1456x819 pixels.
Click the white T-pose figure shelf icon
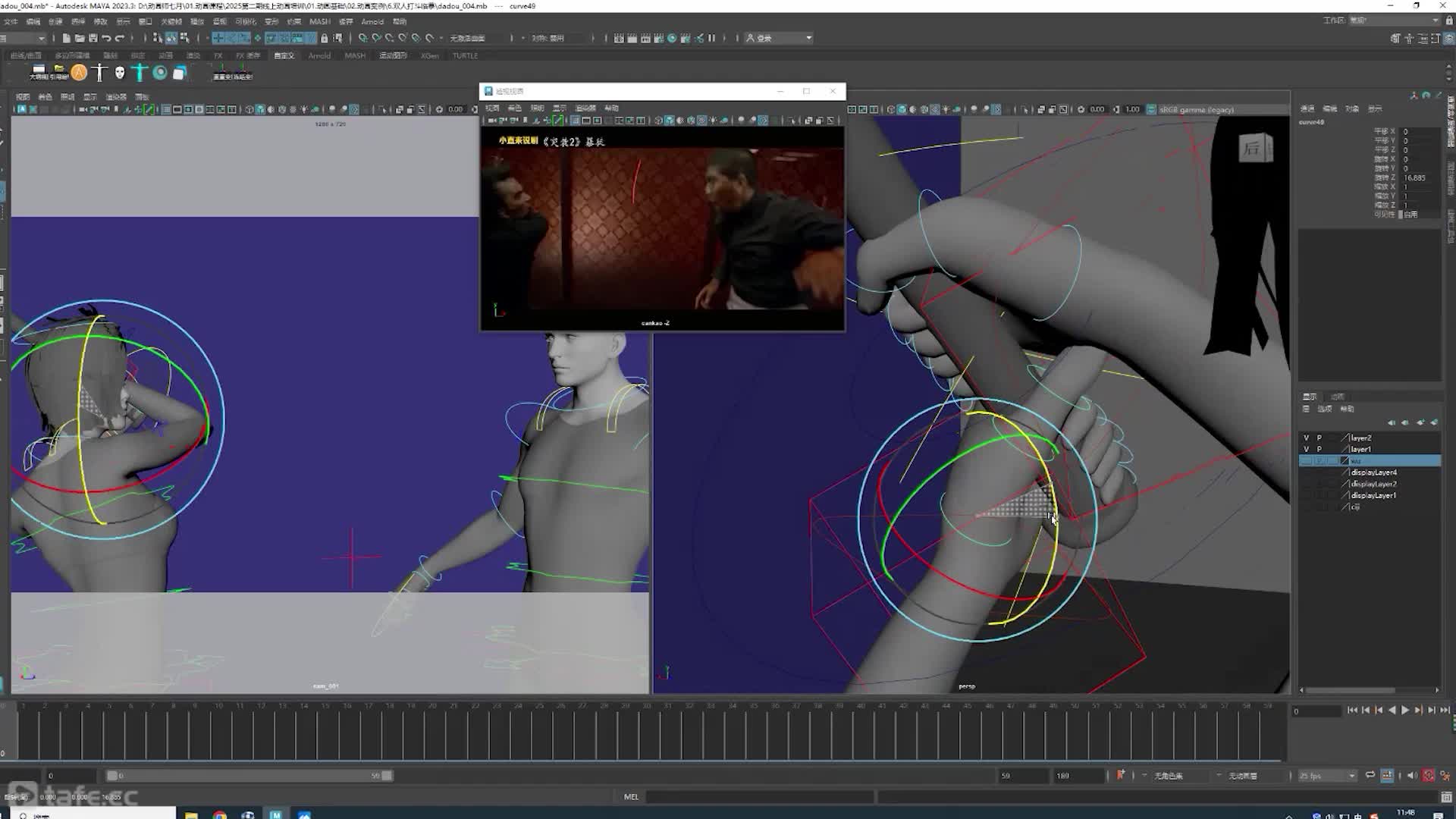[99, 73]
